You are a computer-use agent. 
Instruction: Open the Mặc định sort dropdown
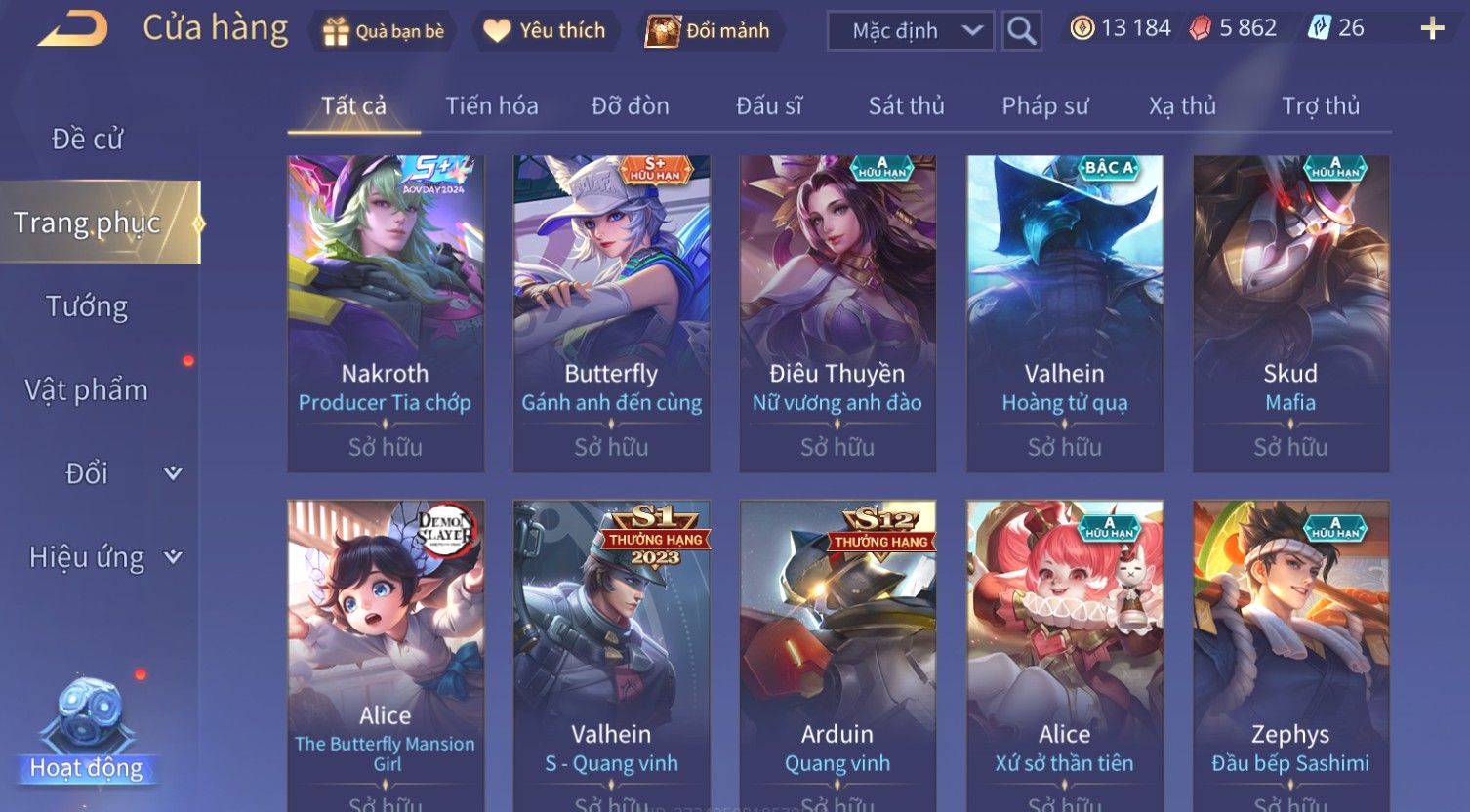pos(911,31)
